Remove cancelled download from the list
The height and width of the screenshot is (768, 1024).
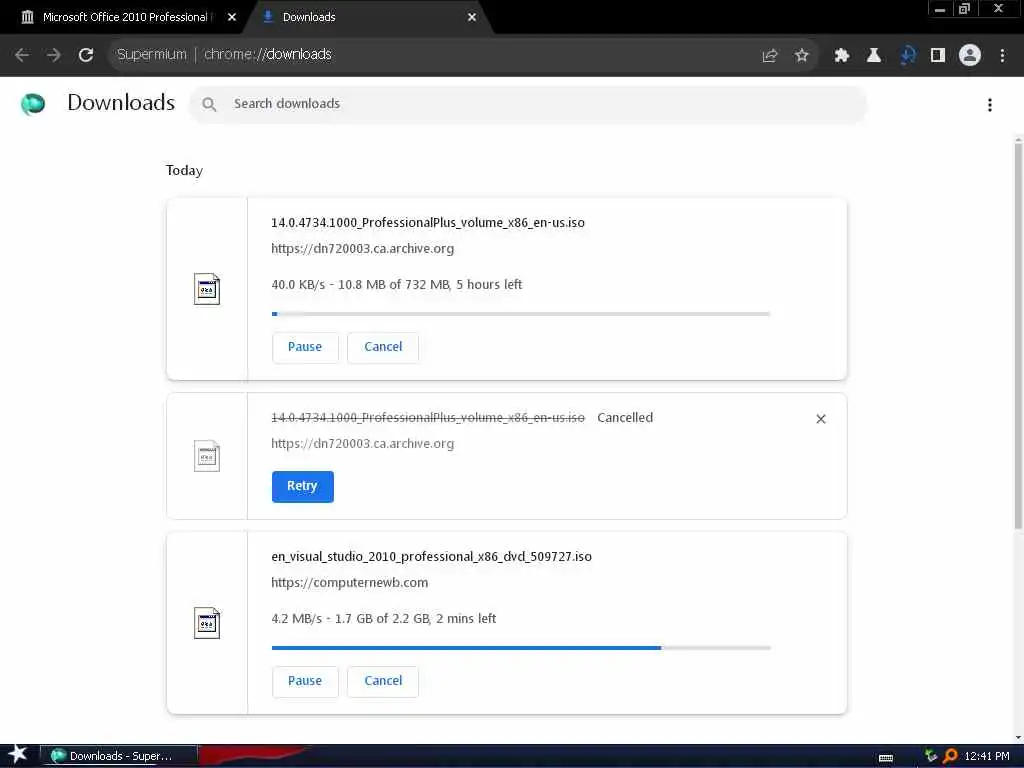coord(821,419)
